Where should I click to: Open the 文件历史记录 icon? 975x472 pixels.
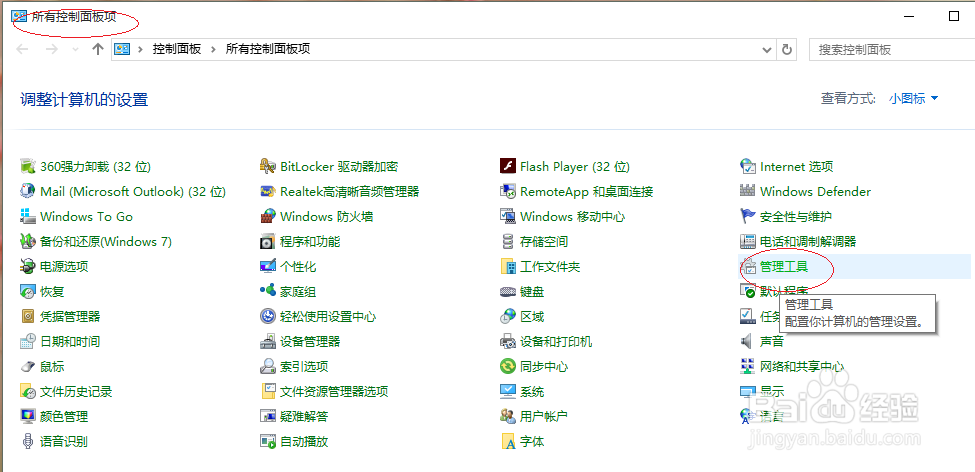(28, 391)
